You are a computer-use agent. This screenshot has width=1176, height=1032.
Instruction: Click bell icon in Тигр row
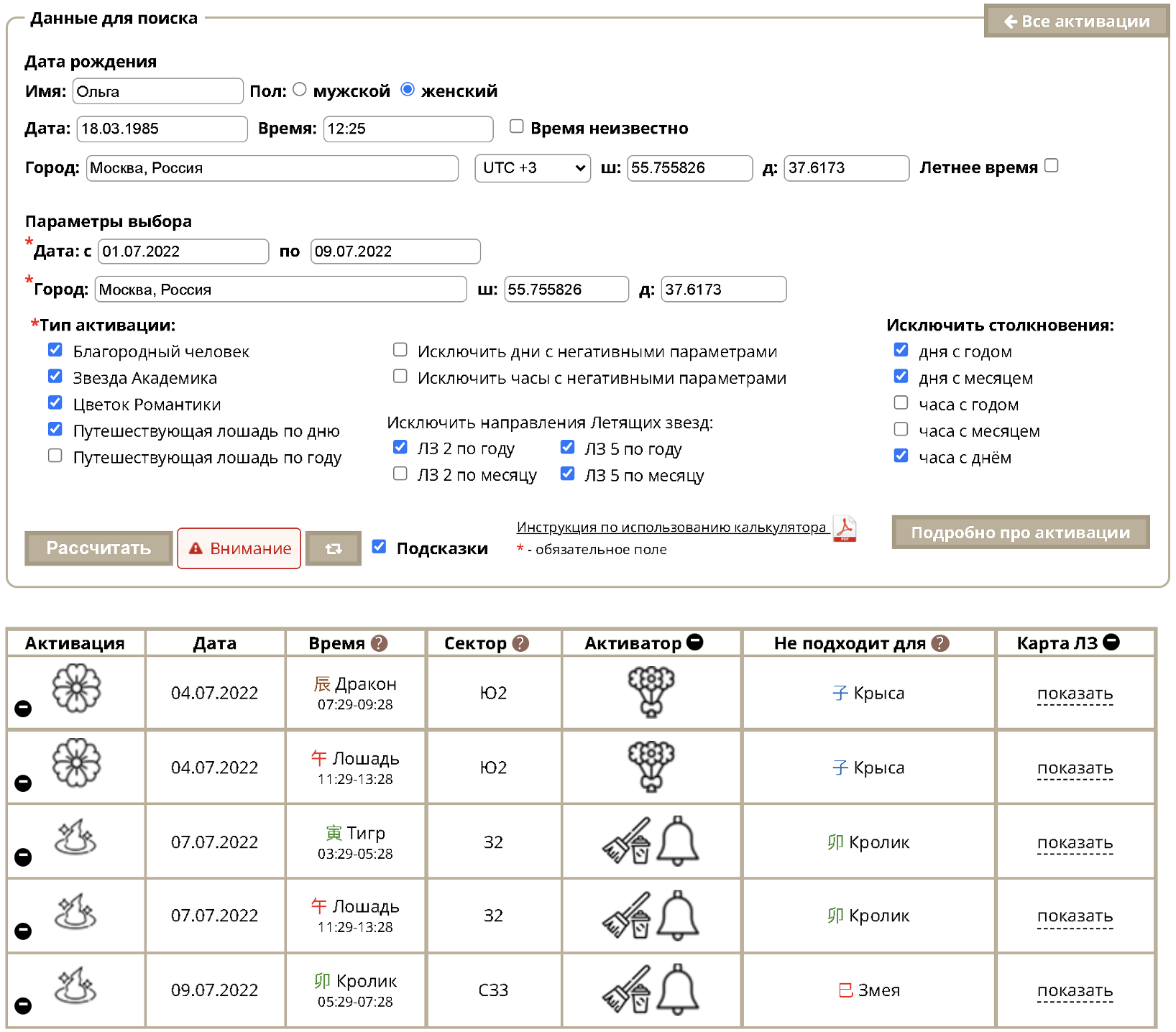pyautogui.click(x=678, y=840)
